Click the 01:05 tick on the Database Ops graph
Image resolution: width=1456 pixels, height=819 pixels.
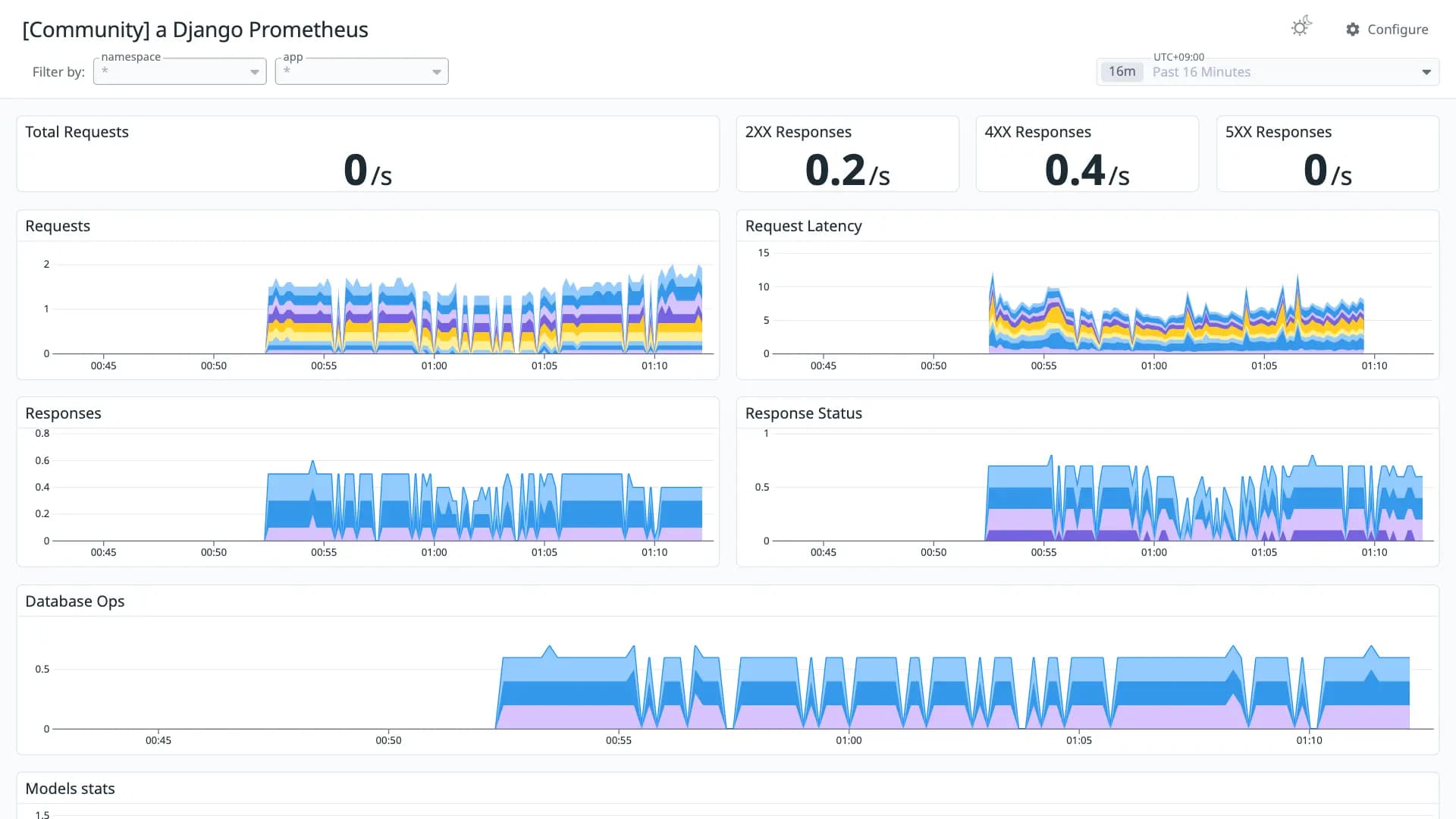click(1079, 740)
